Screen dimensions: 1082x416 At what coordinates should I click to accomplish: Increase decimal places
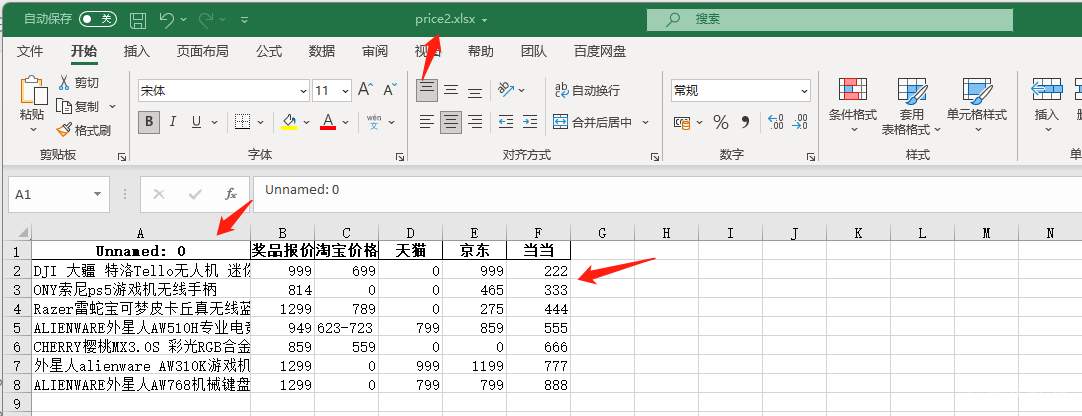pyautogui.click(x=776, y=123)
